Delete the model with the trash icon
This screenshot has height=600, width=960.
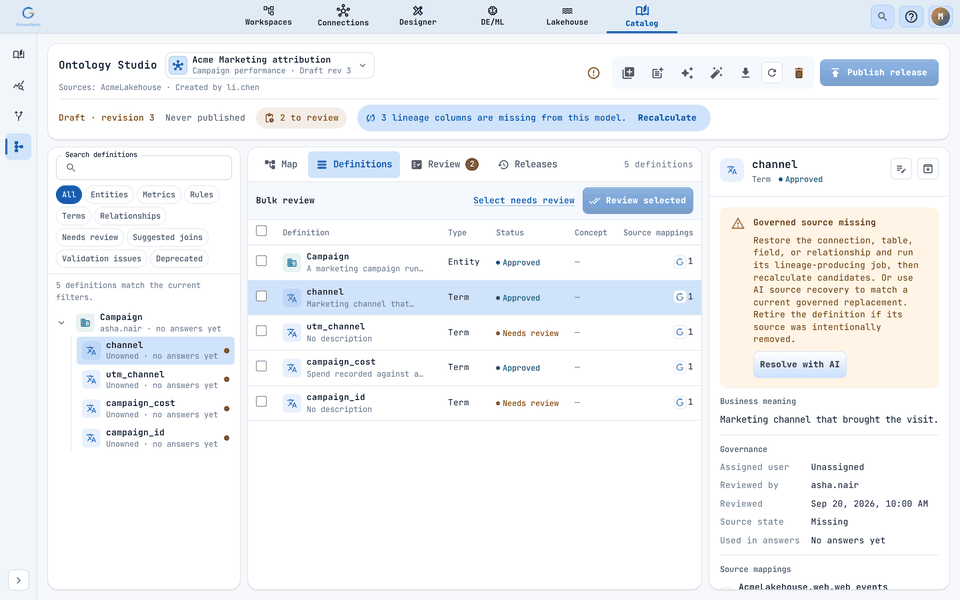799,73
